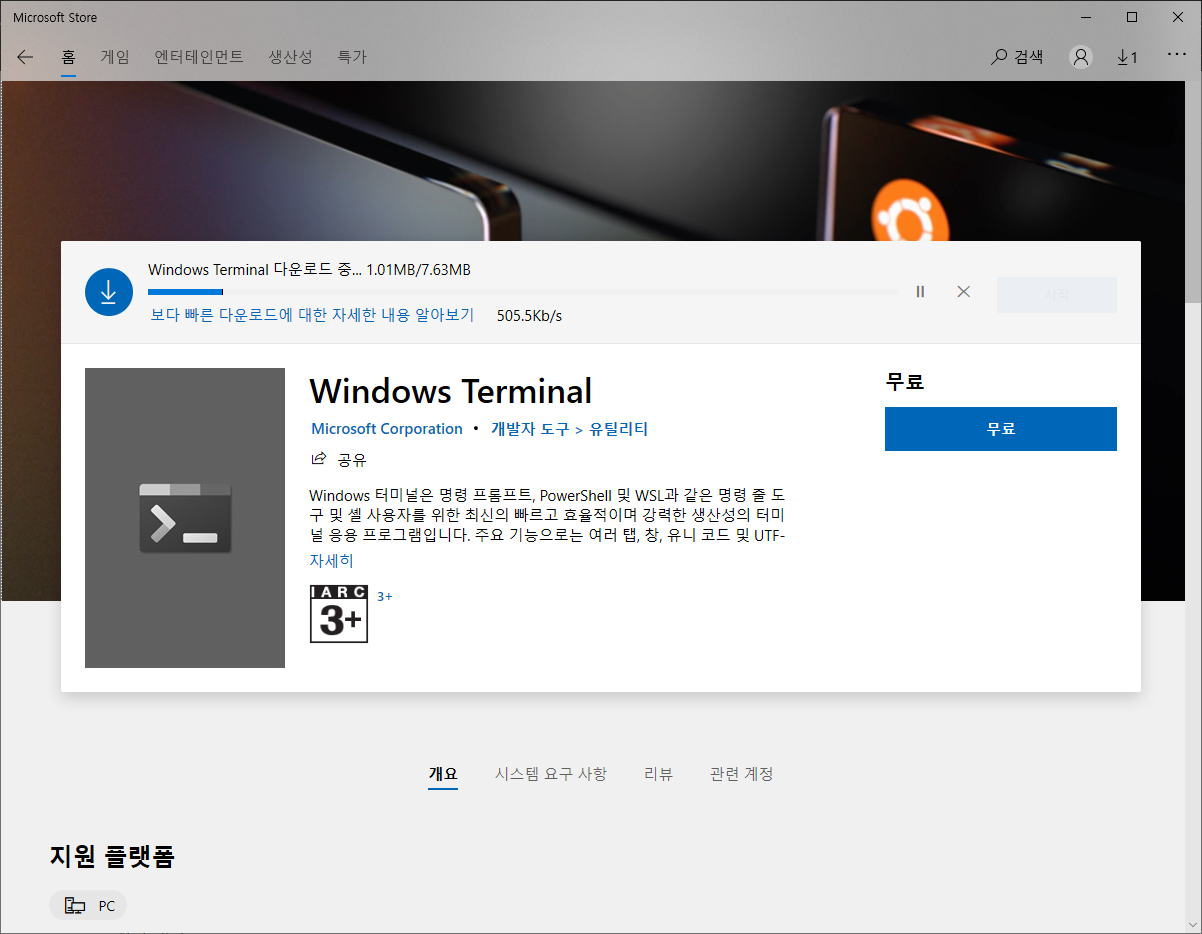Maximize the Microsoft Store window
Image resolution: width=1202 pixels, height=934 pixels.
coord(1132,17)
